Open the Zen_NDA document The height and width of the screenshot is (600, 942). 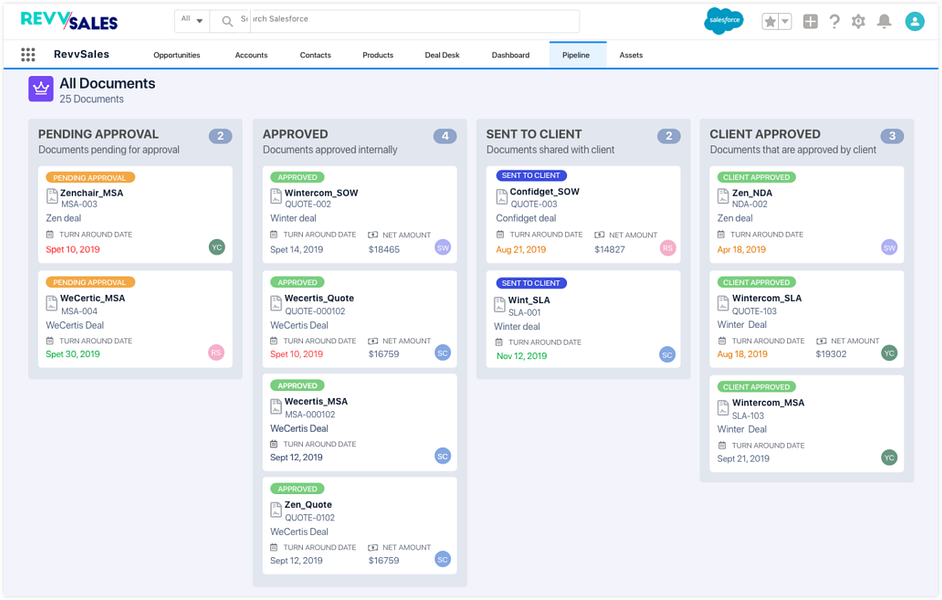pyautogui.click(x=752, y=193)
